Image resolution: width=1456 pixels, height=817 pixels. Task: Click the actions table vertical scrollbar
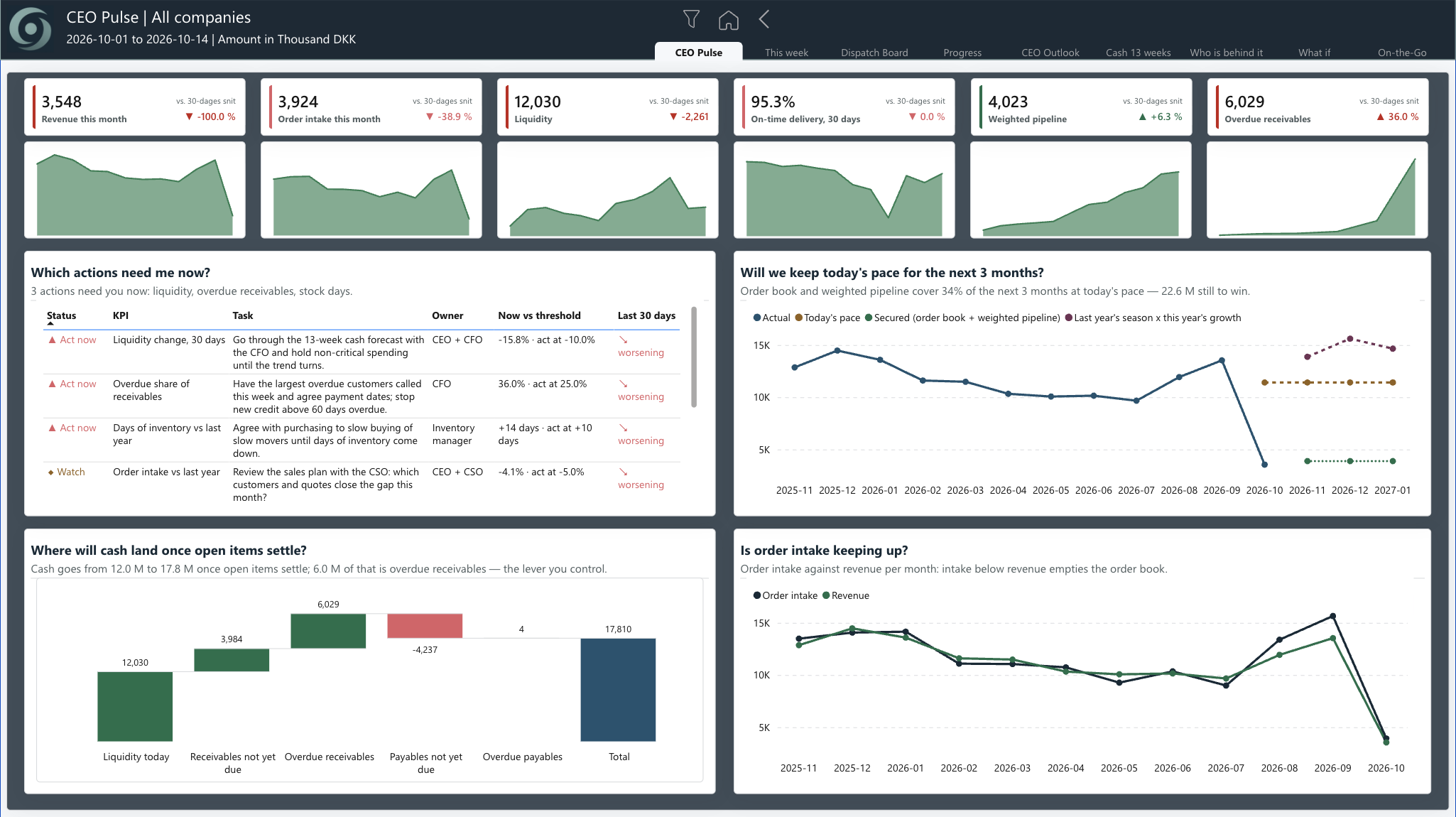click(x=694, y=357)
